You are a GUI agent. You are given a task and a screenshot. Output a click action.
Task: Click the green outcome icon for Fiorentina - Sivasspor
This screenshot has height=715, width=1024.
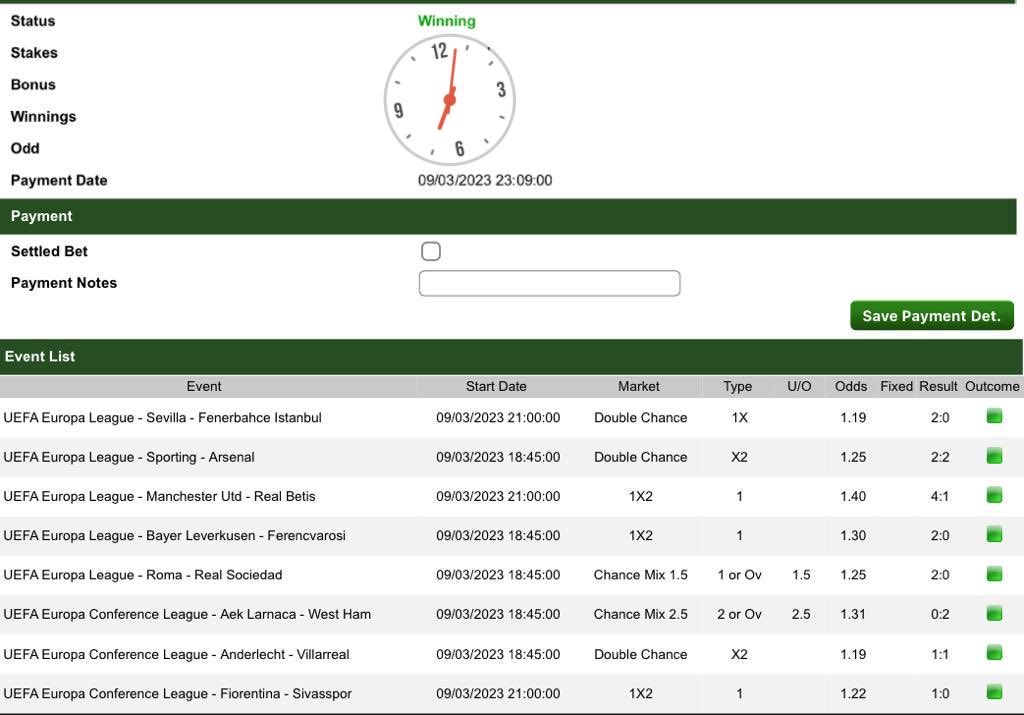click(x=994, y=691)
